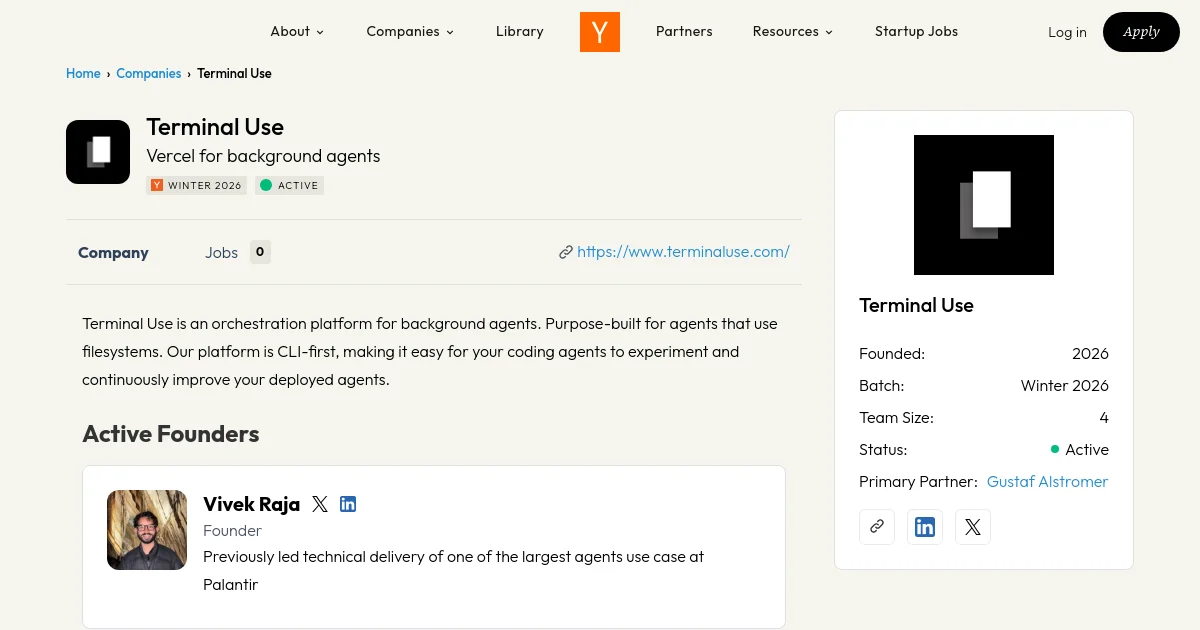Screen dimensions: 1200x630
Task: Click the Jobs count badge 0
Action: (260, 252)
